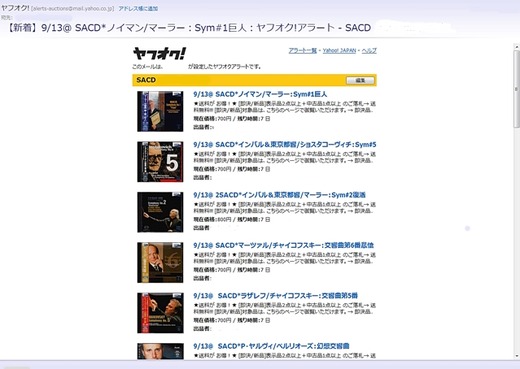520x369 pixels.
Task: Click the sender name ヤフオク! in header
Action: (x=15, y=8)
